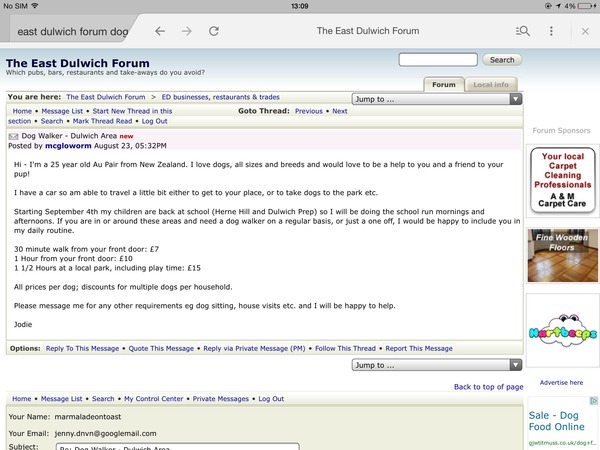Go back using the browser back arrow
This screenshot has width=600, height=450.
click(160, 31)
